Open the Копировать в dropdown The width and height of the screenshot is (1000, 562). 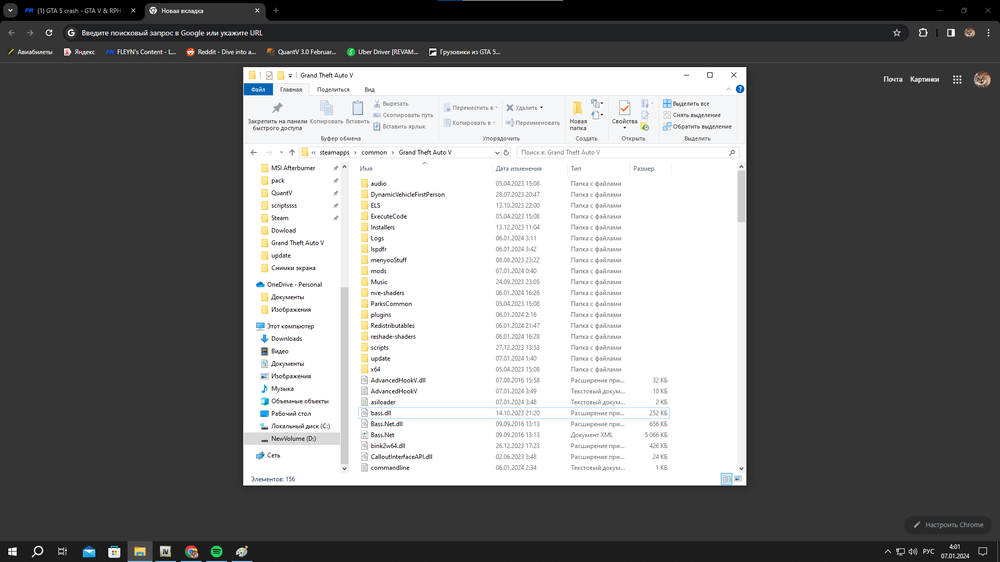469,122
